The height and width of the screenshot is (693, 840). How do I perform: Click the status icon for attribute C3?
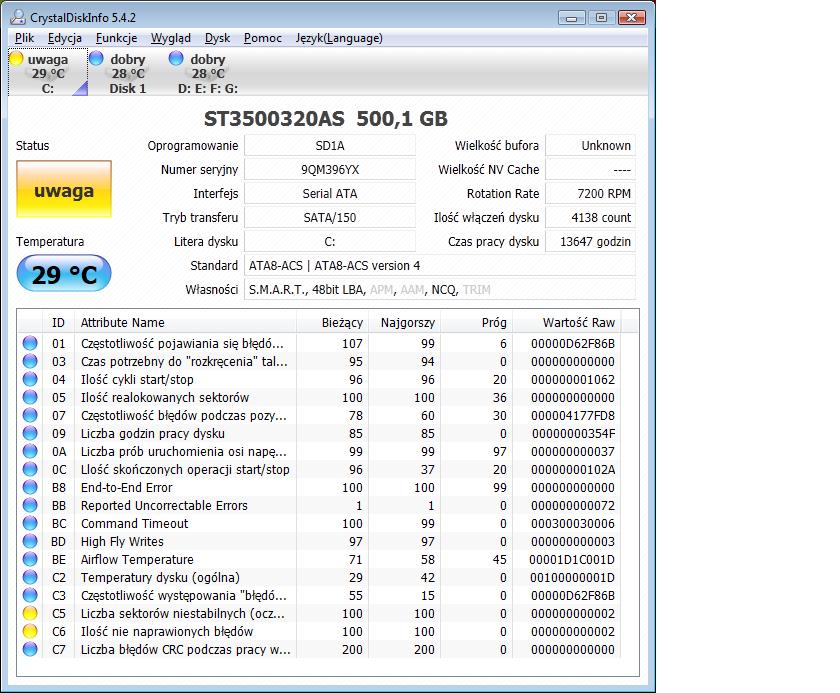30,595
